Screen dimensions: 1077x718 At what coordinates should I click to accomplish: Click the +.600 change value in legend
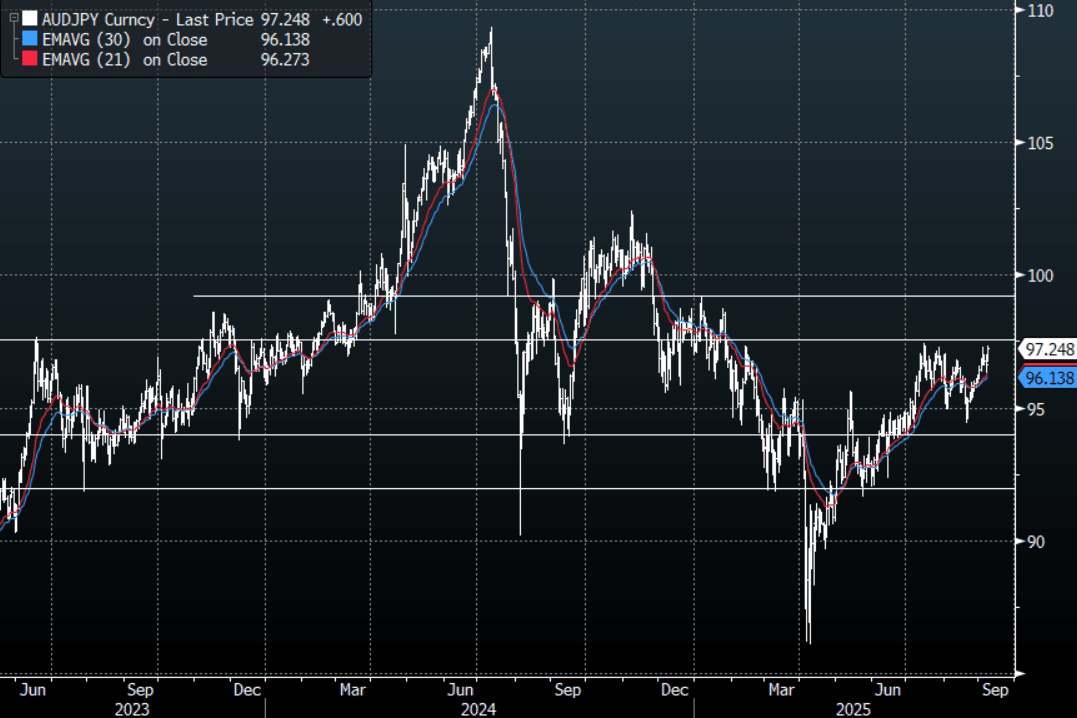click(341, 19)
